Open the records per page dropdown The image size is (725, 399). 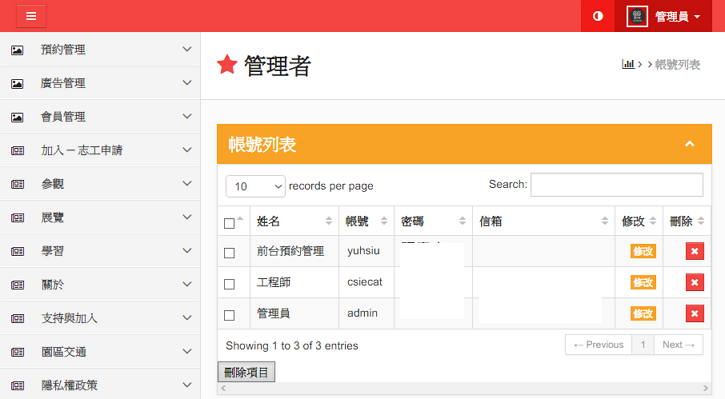255,186
